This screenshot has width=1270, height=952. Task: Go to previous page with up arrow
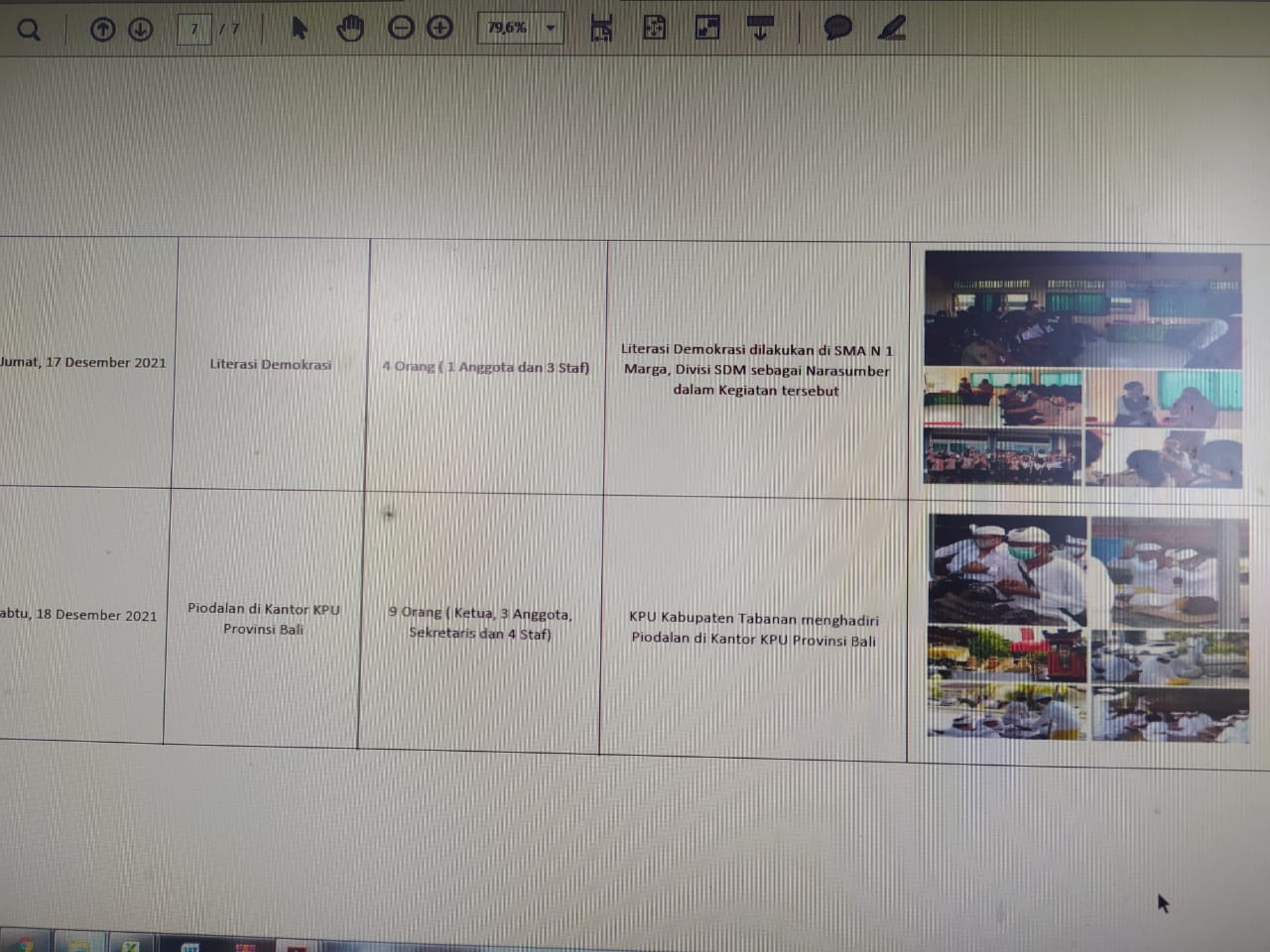click(102, 30)
